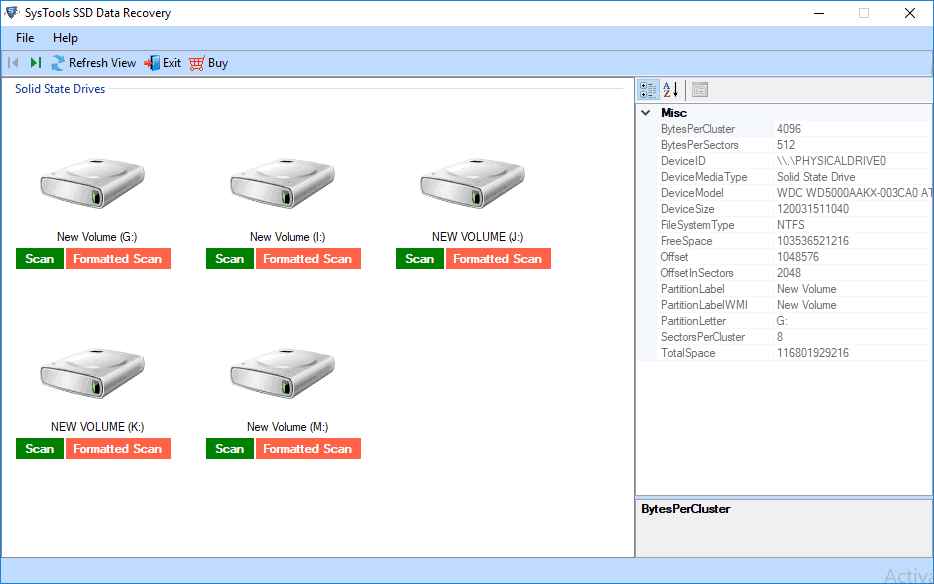Open the File menu
Image resolution: width=934 pixels, height=584 pixels.
[25, 38]
